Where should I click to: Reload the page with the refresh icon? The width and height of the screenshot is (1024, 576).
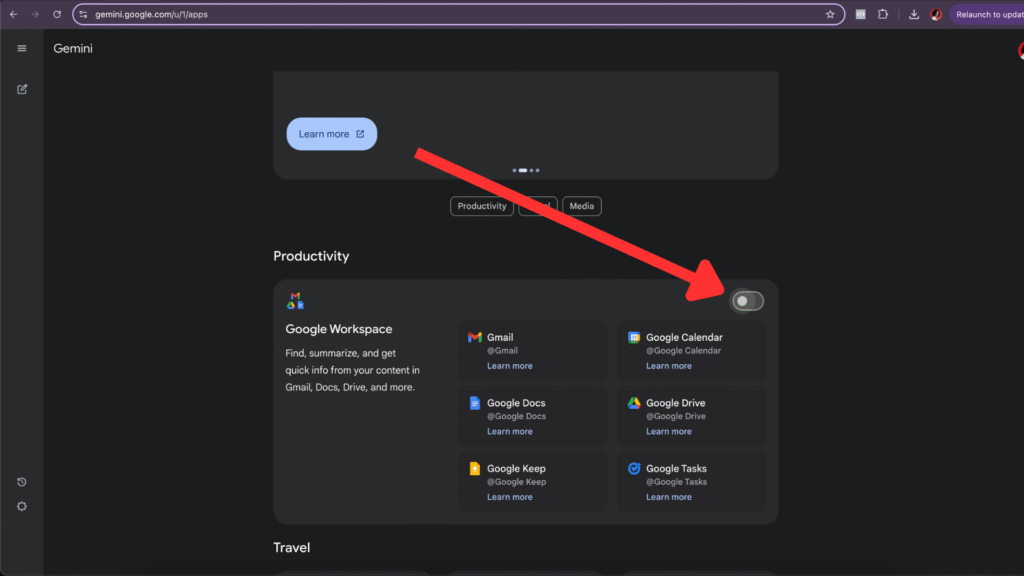click(57, 14)
